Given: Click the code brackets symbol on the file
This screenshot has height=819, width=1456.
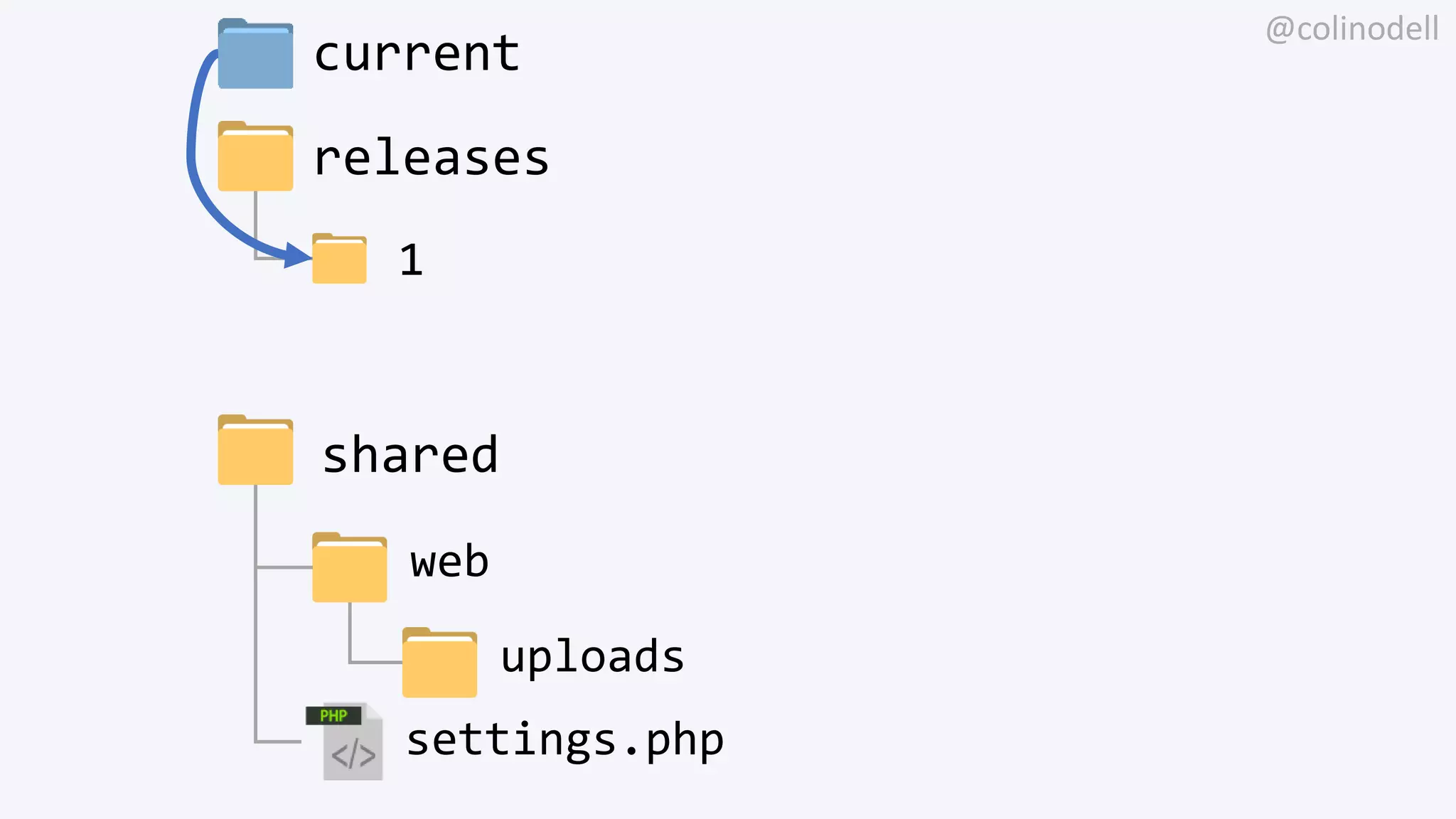Looking at the screenshot, I should [x=353, y=755].
